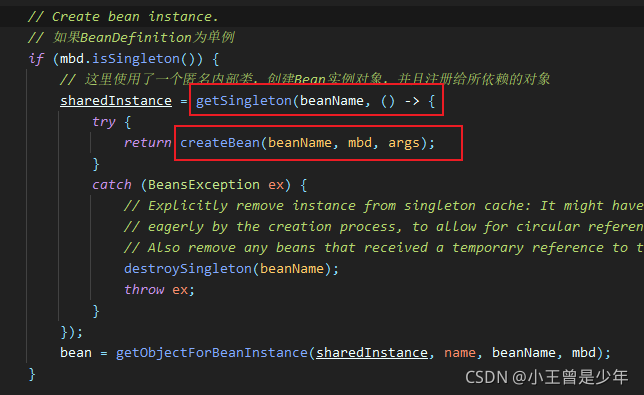644x395 pixels.
Task: Click the lambda arrow '->' after getSingleton
Action: pyautogui.click(x=412, y=101)
